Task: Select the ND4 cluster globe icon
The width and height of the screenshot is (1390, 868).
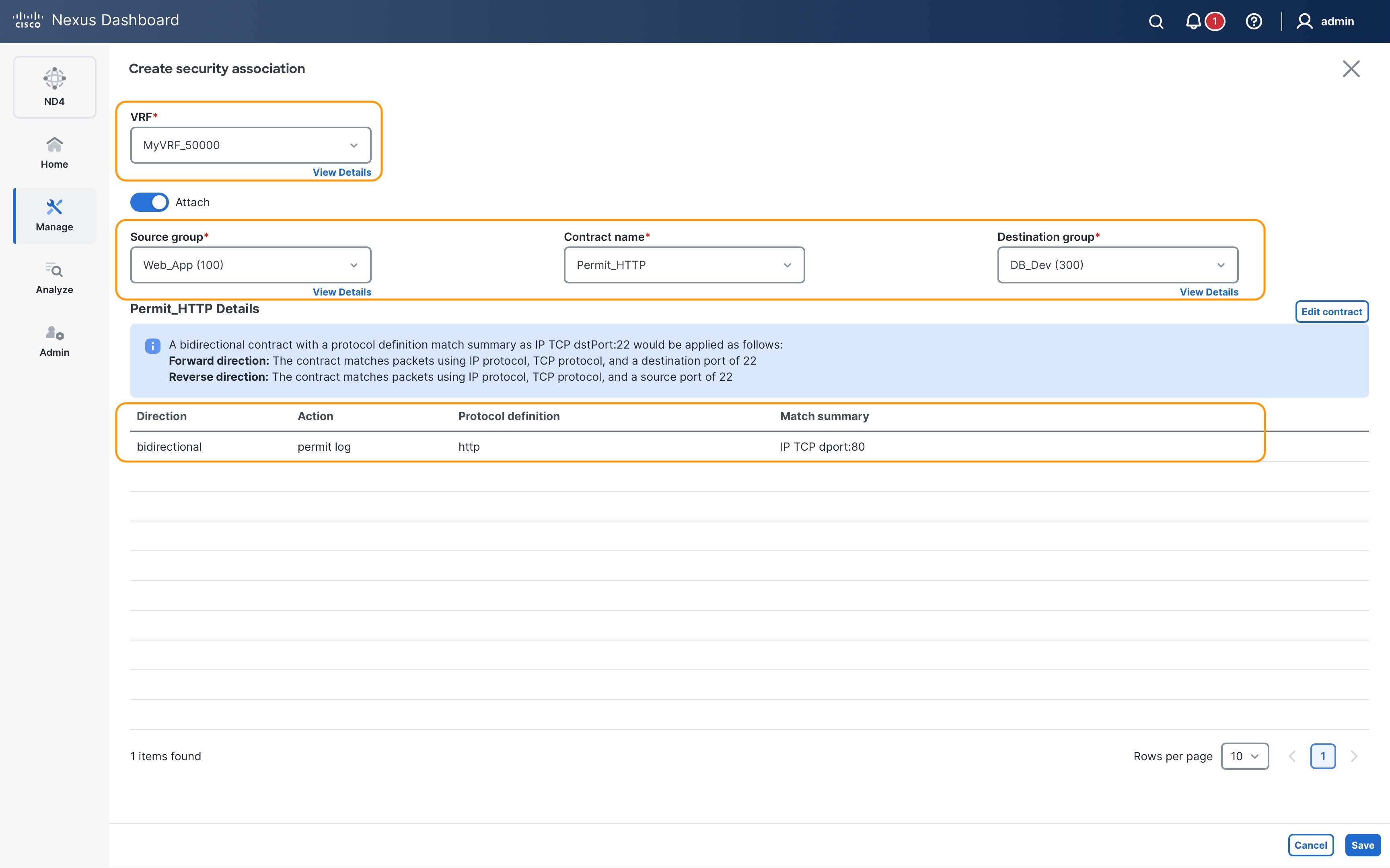Action: click(55, 79)
